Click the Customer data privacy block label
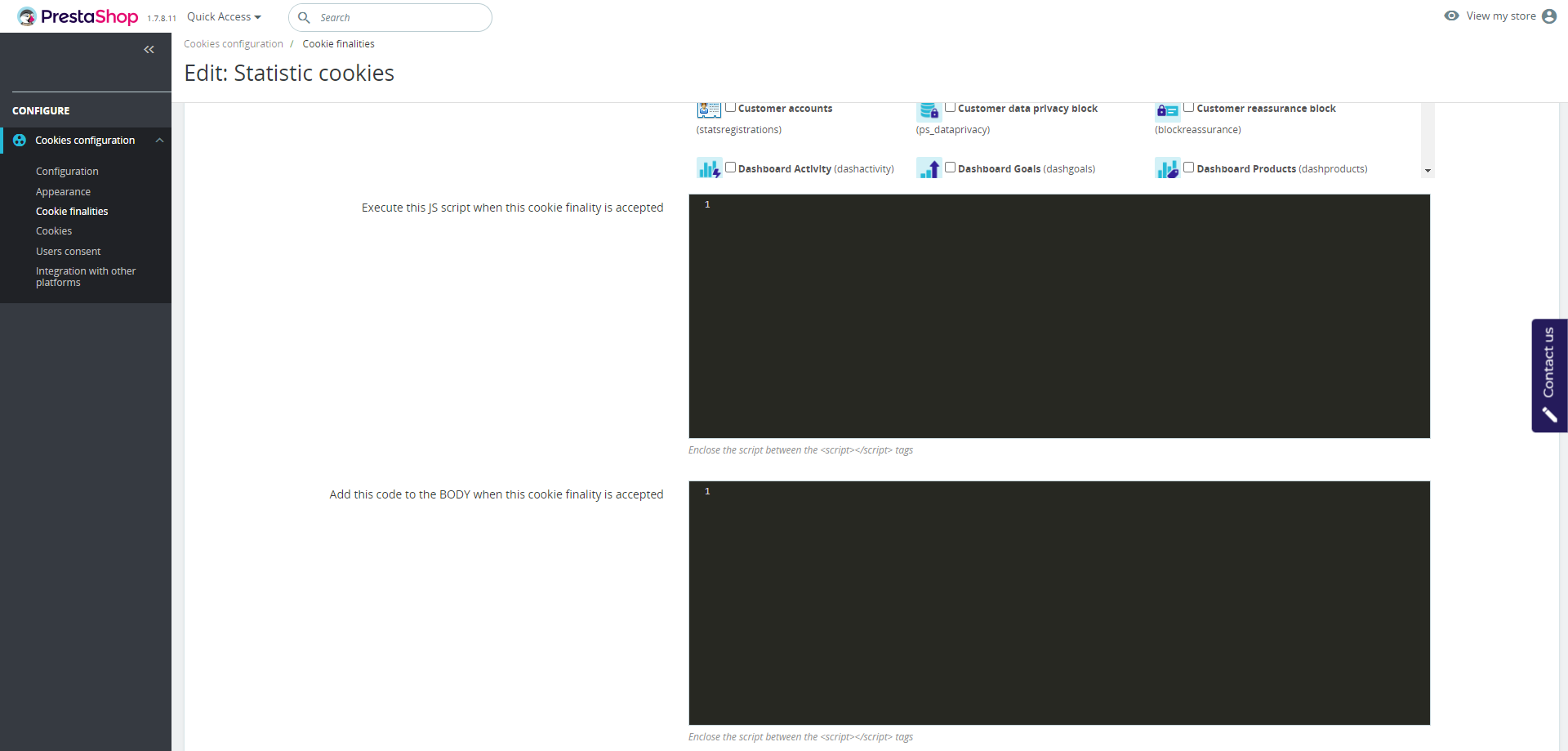Image resolution: width=1568 pixels, height=751 pixels. tap(1027, 109)
